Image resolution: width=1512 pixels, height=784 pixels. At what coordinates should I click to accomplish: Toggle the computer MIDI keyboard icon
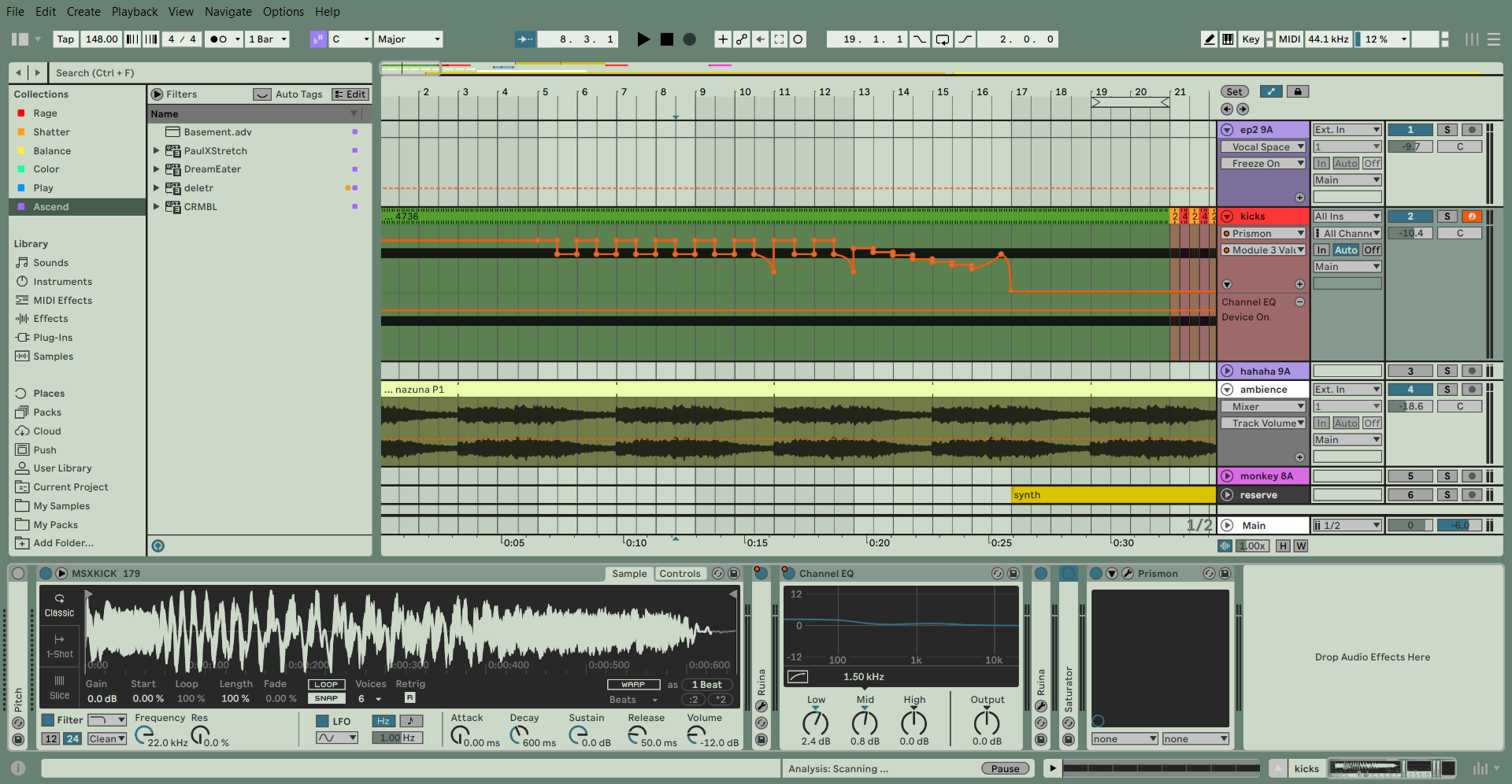click(1228, 39)
